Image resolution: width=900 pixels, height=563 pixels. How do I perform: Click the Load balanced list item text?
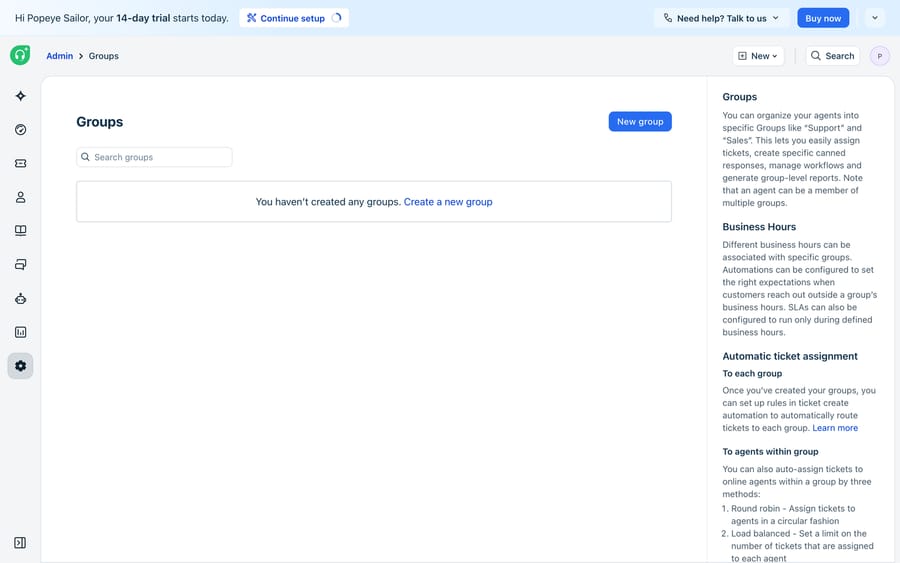click(802, 546)
